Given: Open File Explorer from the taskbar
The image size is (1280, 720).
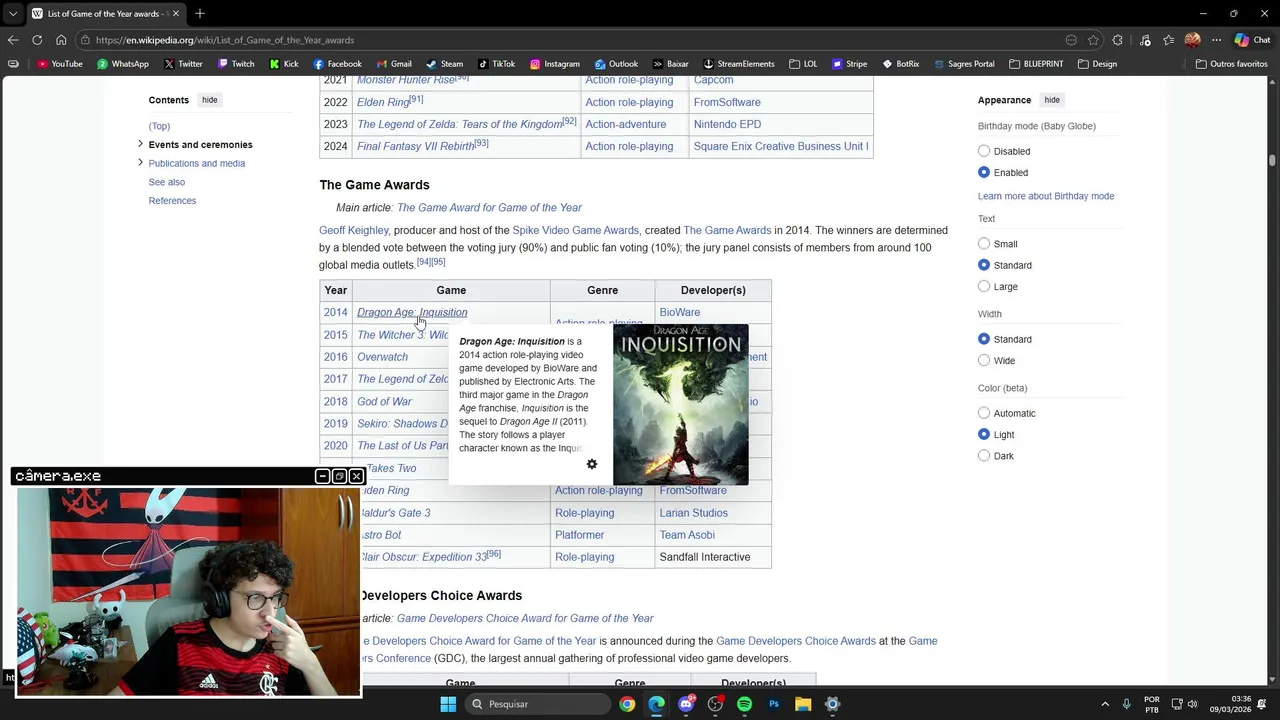Looking at the screenshot, I should coord(803,704).
